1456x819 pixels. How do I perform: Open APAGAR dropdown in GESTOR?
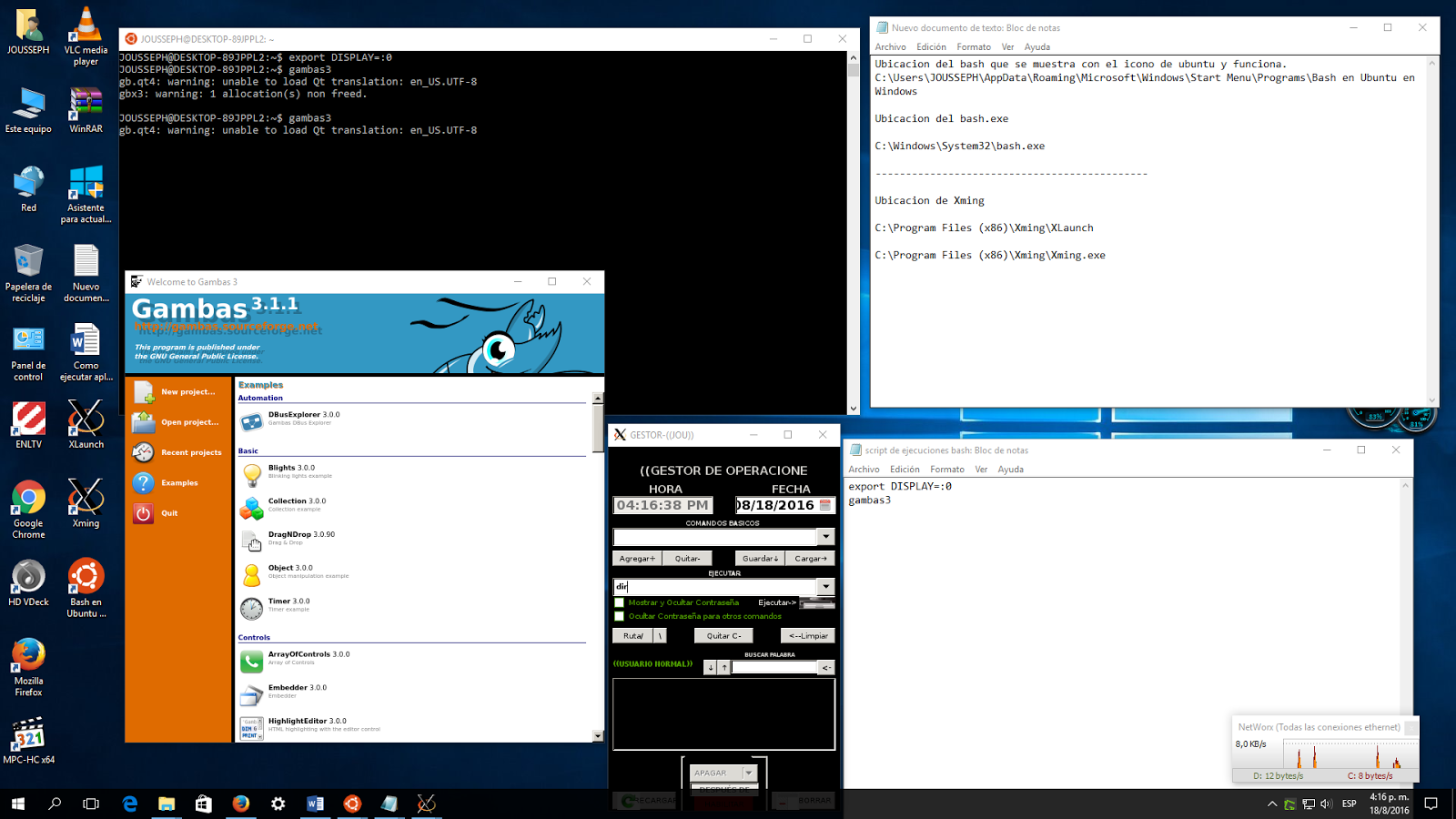tap(749, 773)
